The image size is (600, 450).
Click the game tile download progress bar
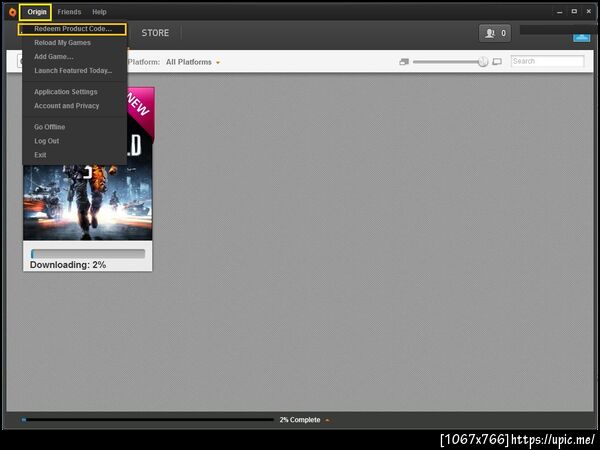coord(88,254)
